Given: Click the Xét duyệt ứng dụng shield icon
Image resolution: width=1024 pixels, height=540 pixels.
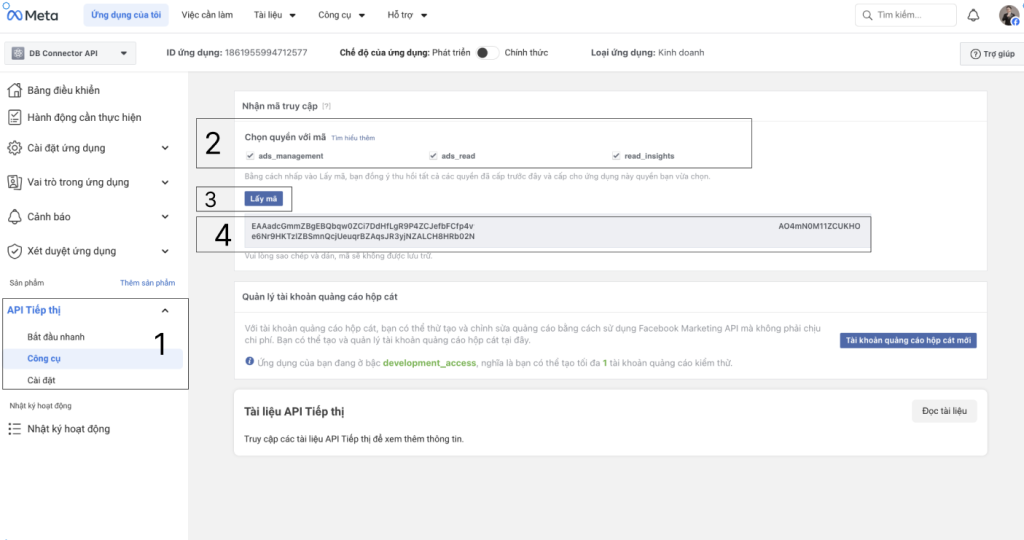Looking at the screenshot, I should pos(15,251).
